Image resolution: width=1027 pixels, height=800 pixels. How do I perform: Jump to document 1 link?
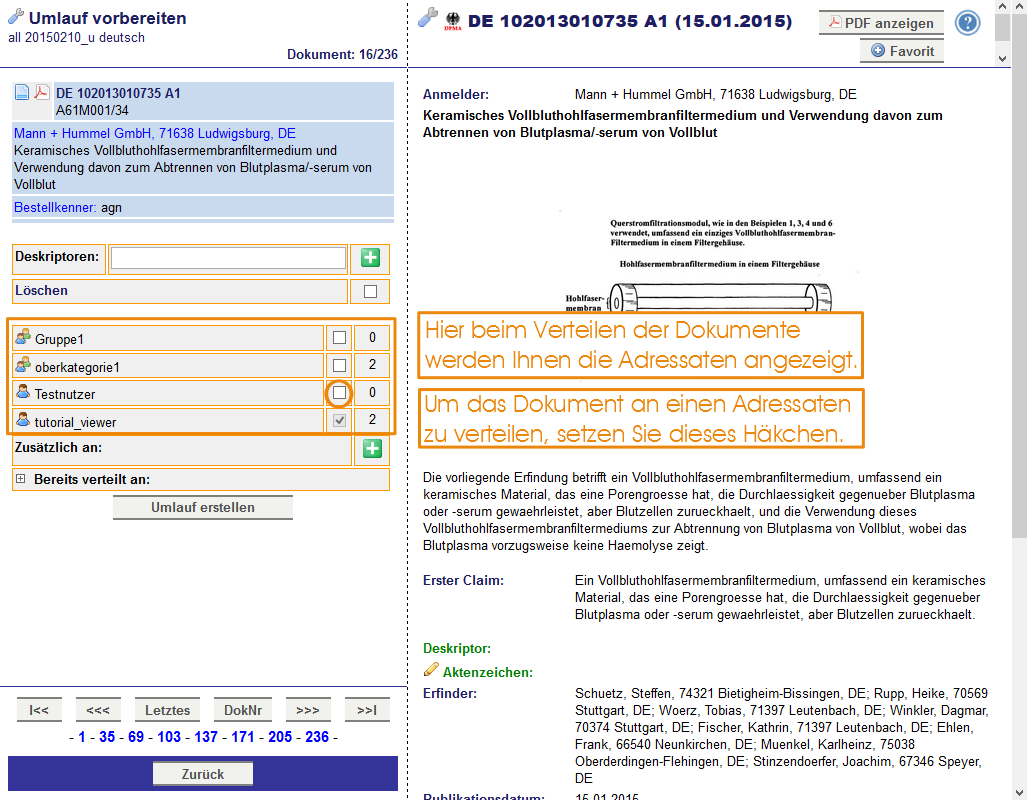click(82, 737)
